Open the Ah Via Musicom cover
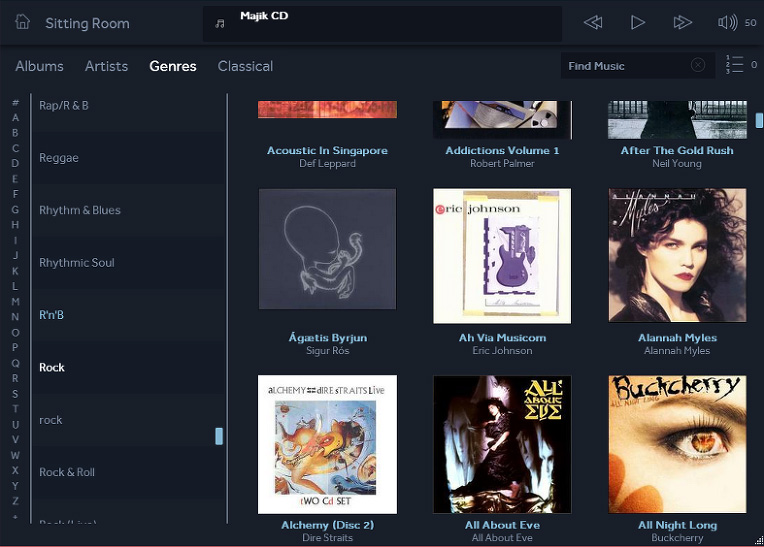The height and width of the screenshot is (547, 764). click(x=502, y=256)
